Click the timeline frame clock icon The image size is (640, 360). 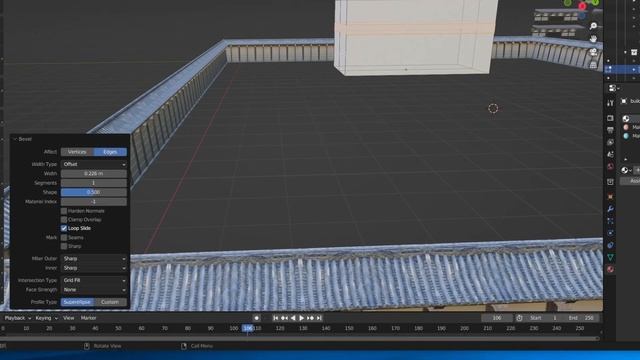519,318
